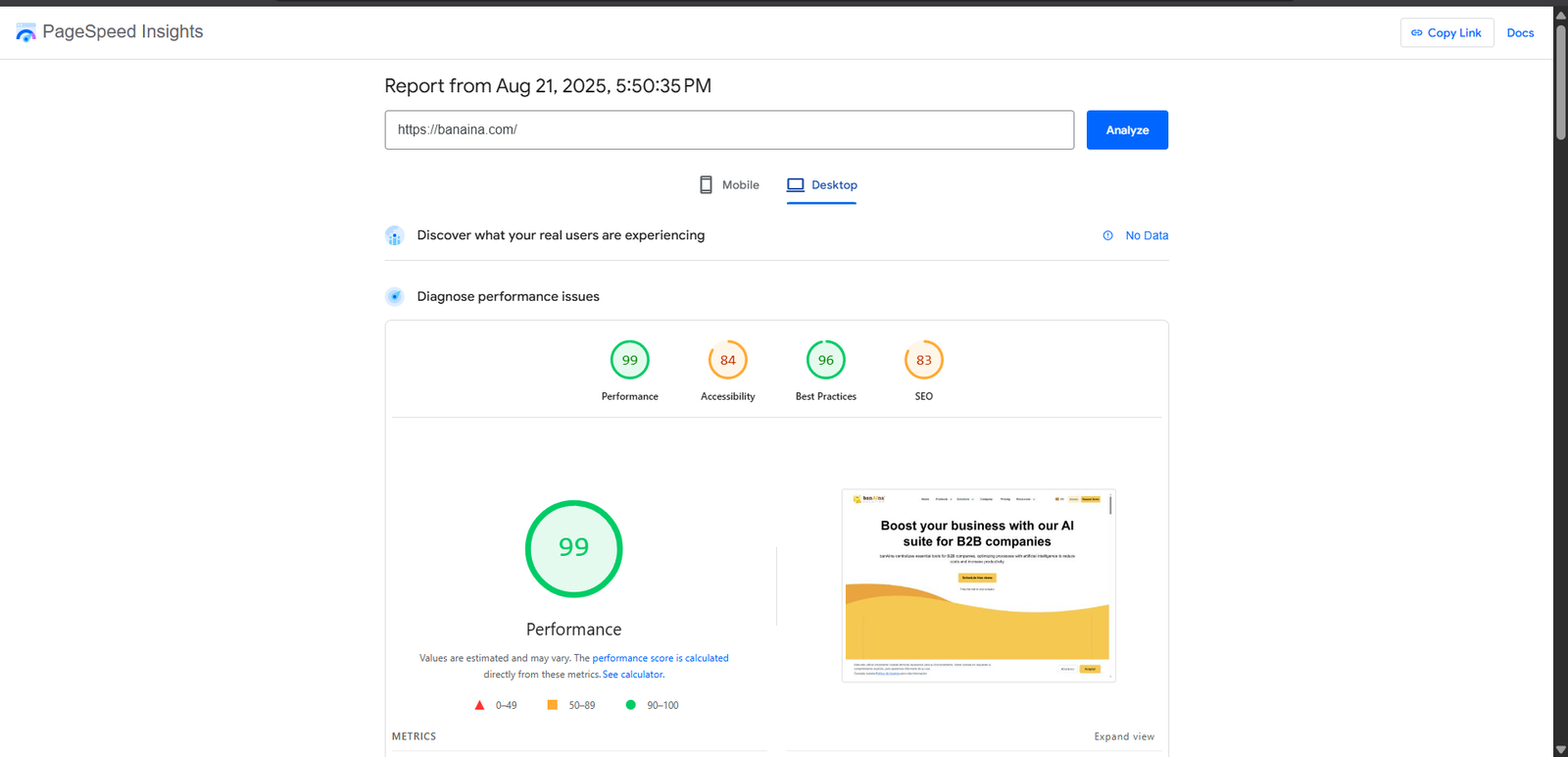Select the SEO score gauge 83
This screenshot has height=757, width=1568.
coord(924,360)
